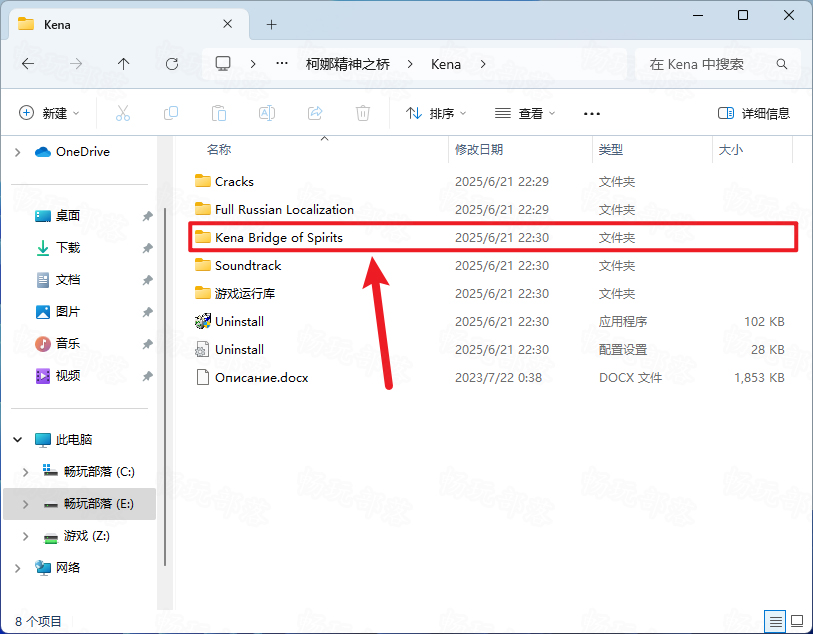This screenshot has width=813, height=634.
Task: Click the Share icon in toolbar
Action: pos(315,113)
